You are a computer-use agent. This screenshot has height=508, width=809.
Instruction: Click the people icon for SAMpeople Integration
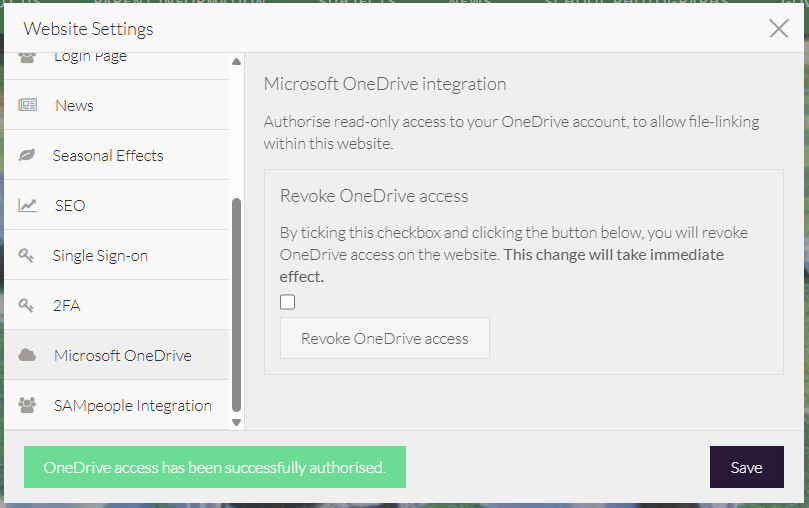coord(28,405)
